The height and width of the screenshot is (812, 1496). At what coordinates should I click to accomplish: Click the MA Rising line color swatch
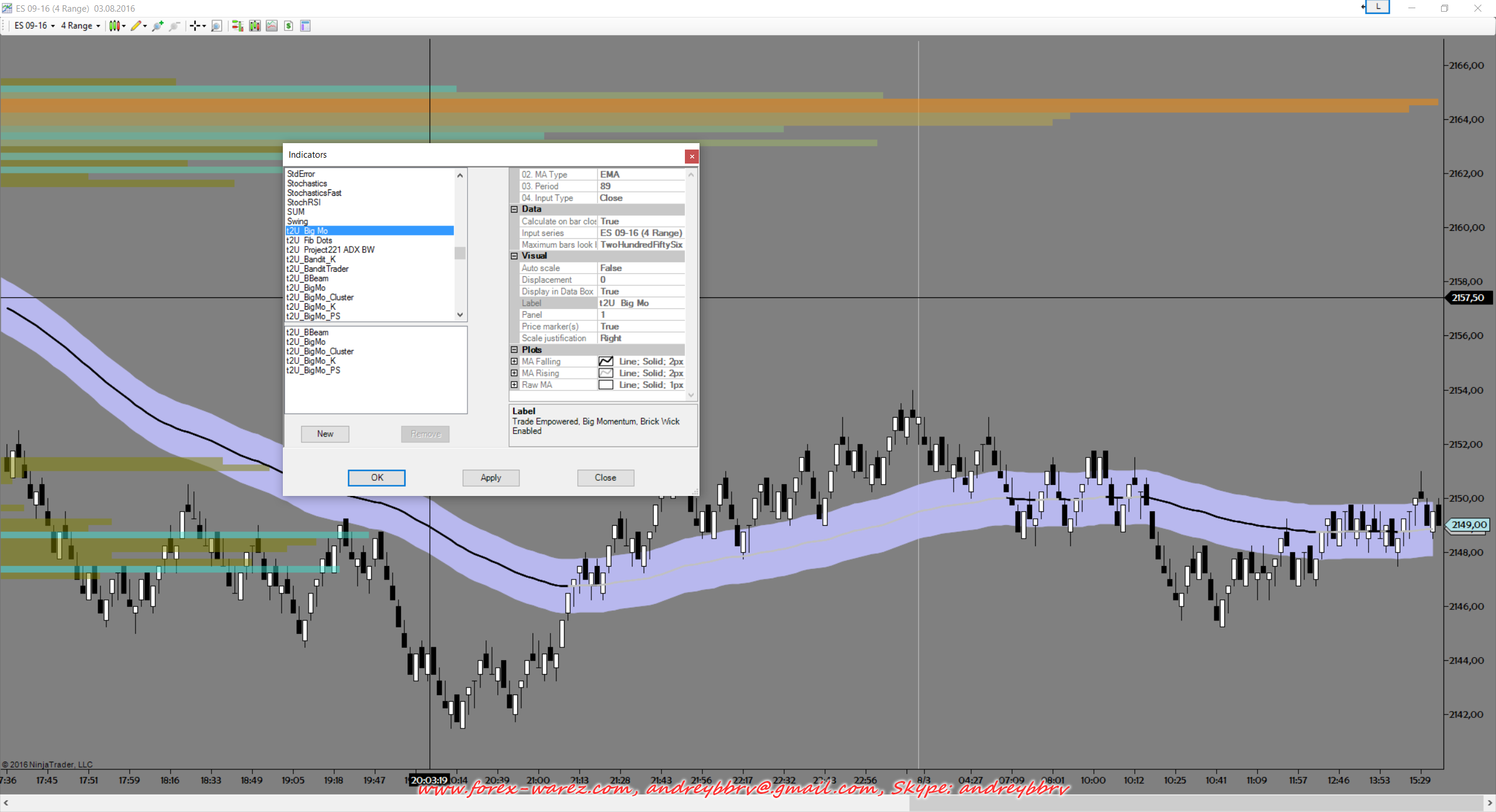coord(606,373)
